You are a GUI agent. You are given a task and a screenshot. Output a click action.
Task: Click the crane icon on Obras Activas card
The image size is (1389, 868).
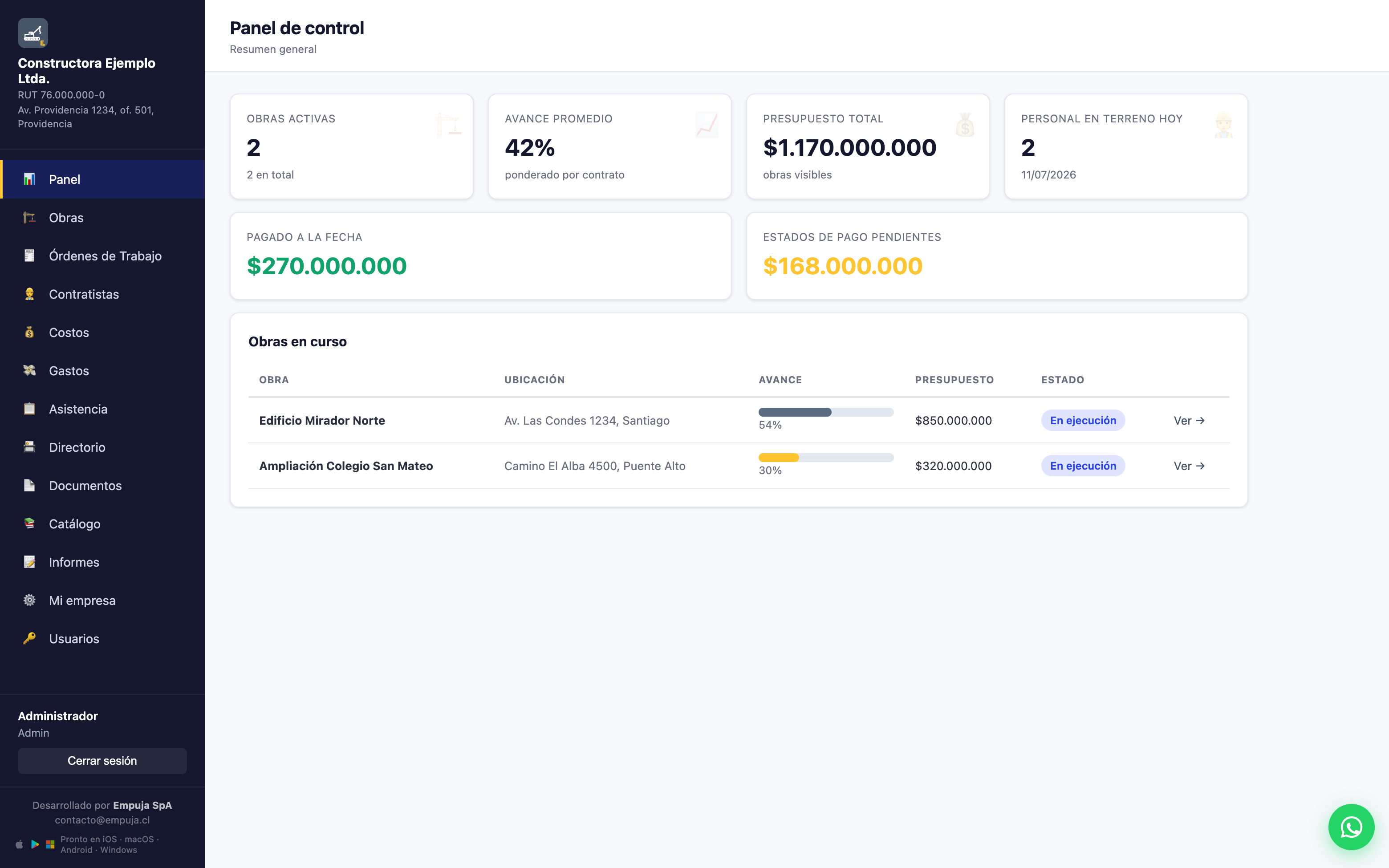448,125
